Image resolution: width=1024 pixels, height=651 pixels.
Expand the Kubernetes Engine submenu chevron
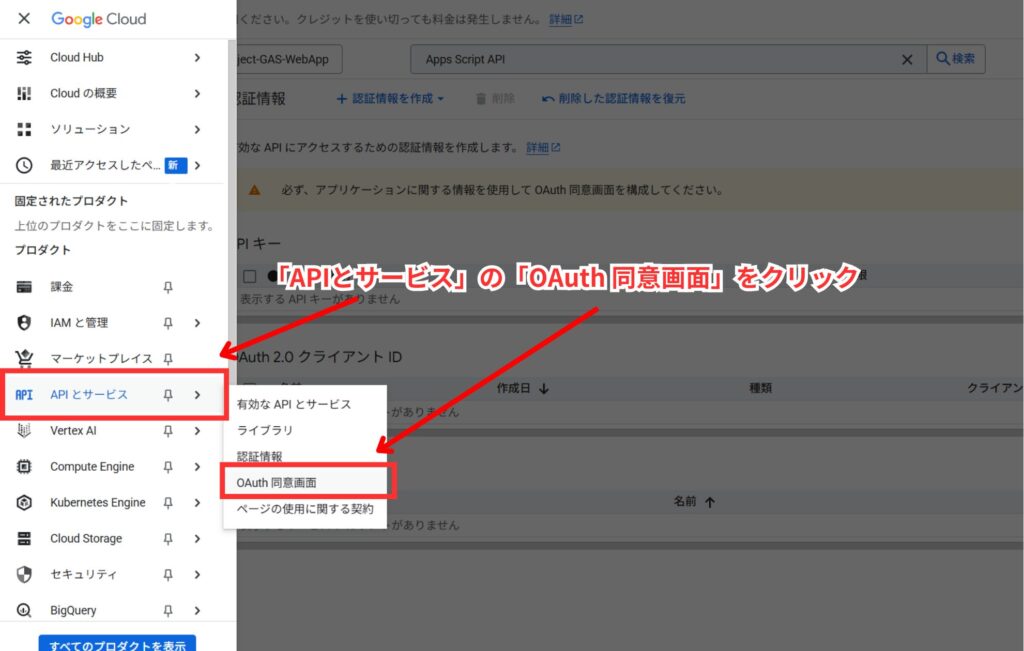tap(197, 502)
